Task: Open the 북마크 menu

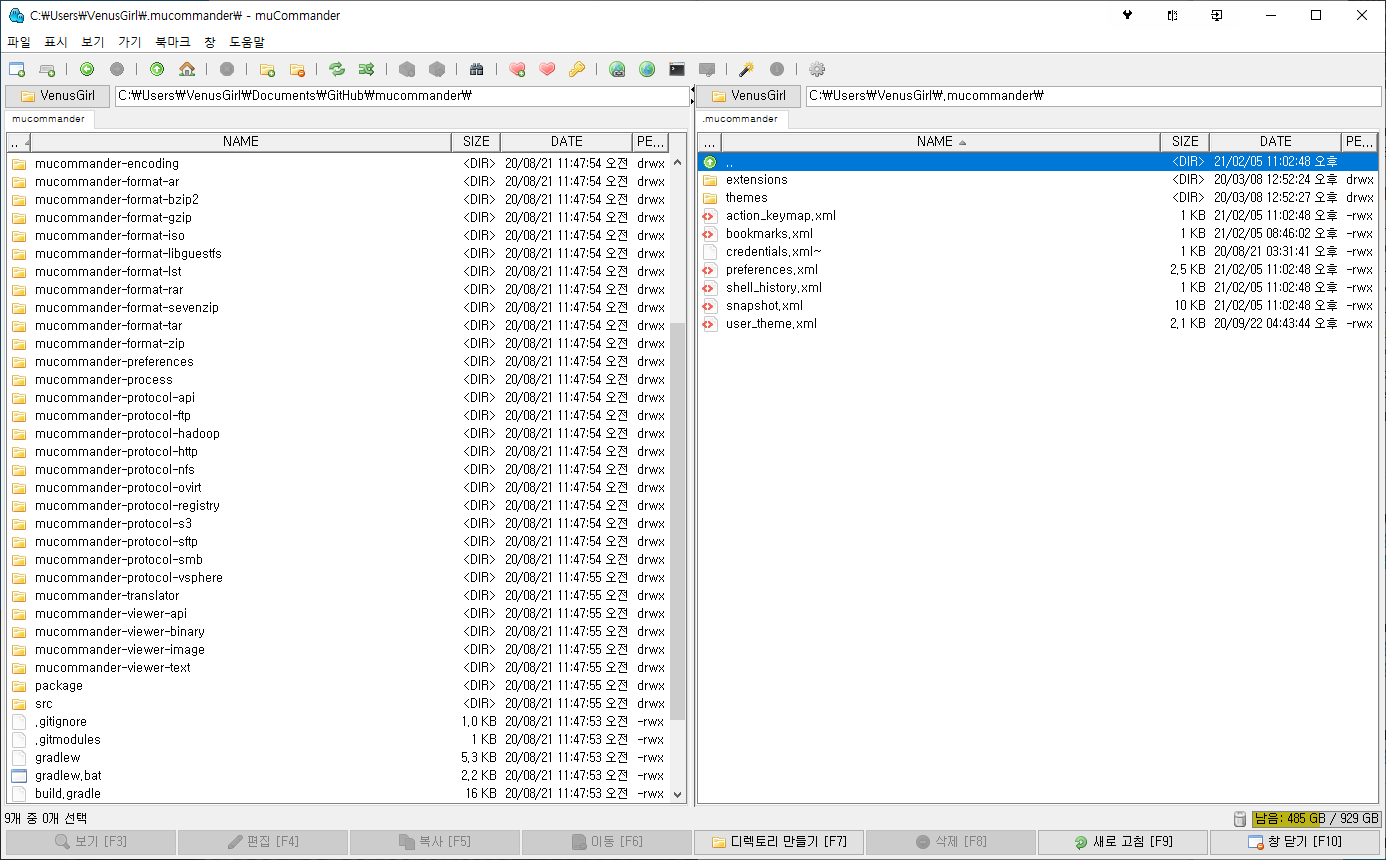Action: 173,42
